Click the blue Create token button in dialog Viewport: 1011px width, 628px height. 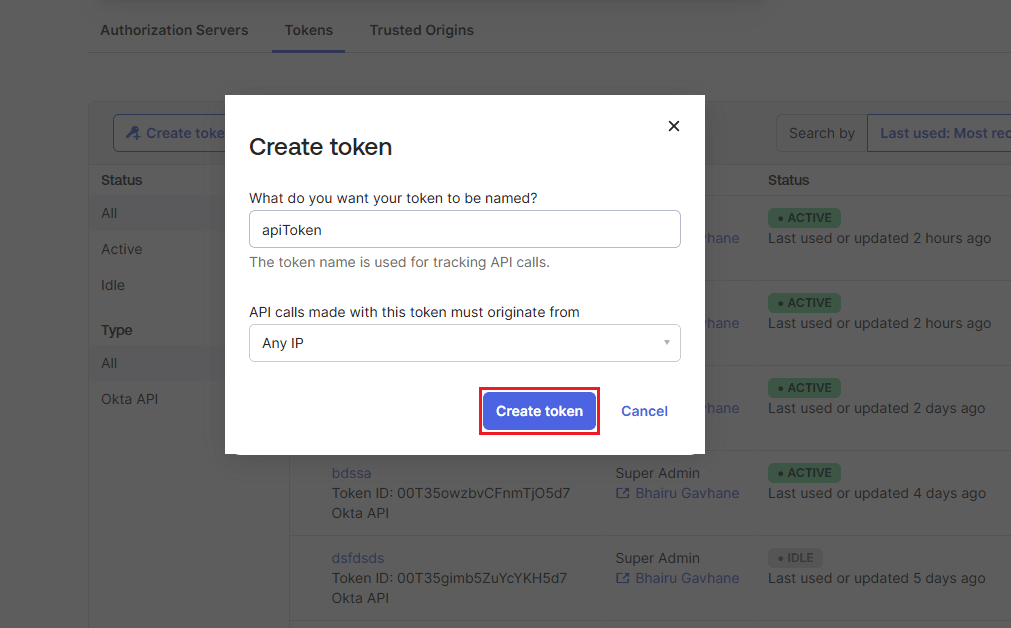539,411
